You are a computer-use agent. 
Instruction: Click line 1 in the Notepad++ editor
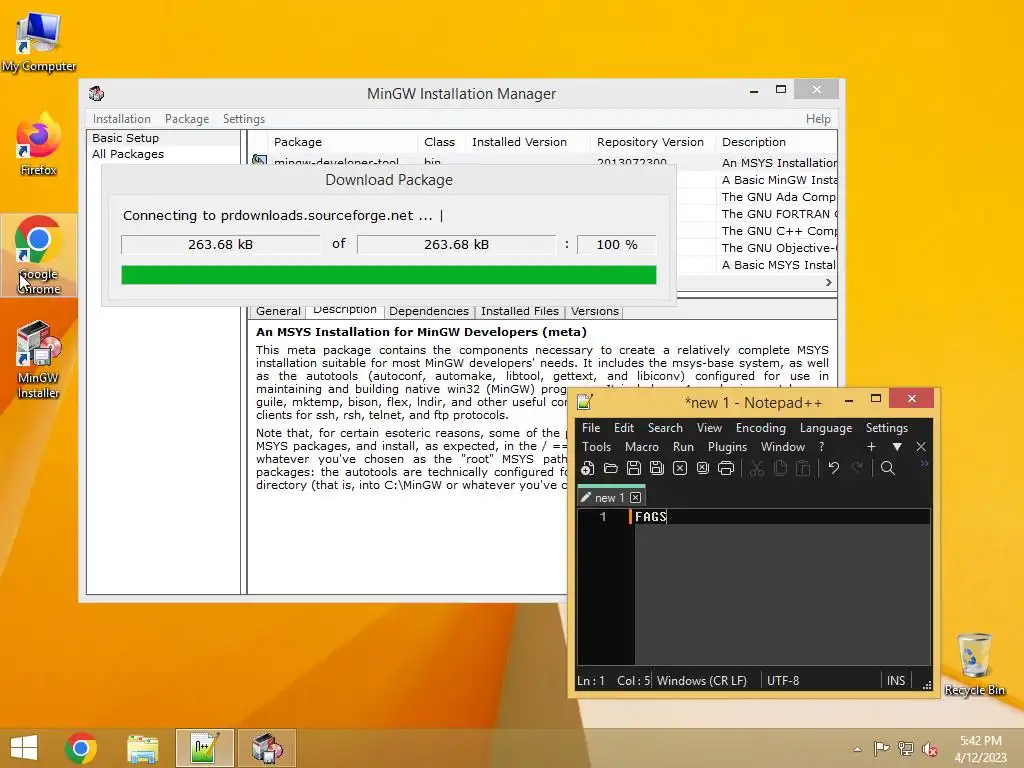tap(780, 517)
